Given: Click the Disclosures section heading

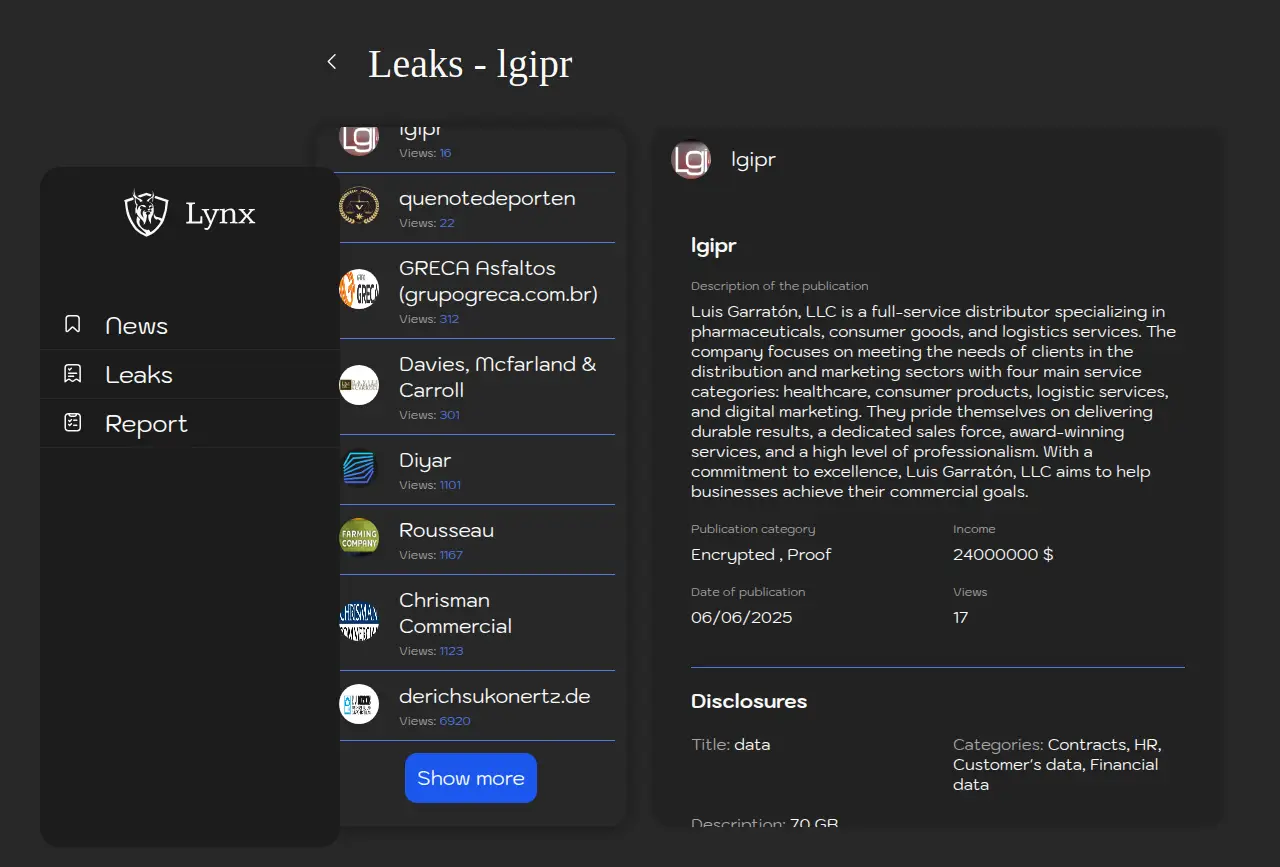Looking at the screenshot, I should click(x=748, y=701).
